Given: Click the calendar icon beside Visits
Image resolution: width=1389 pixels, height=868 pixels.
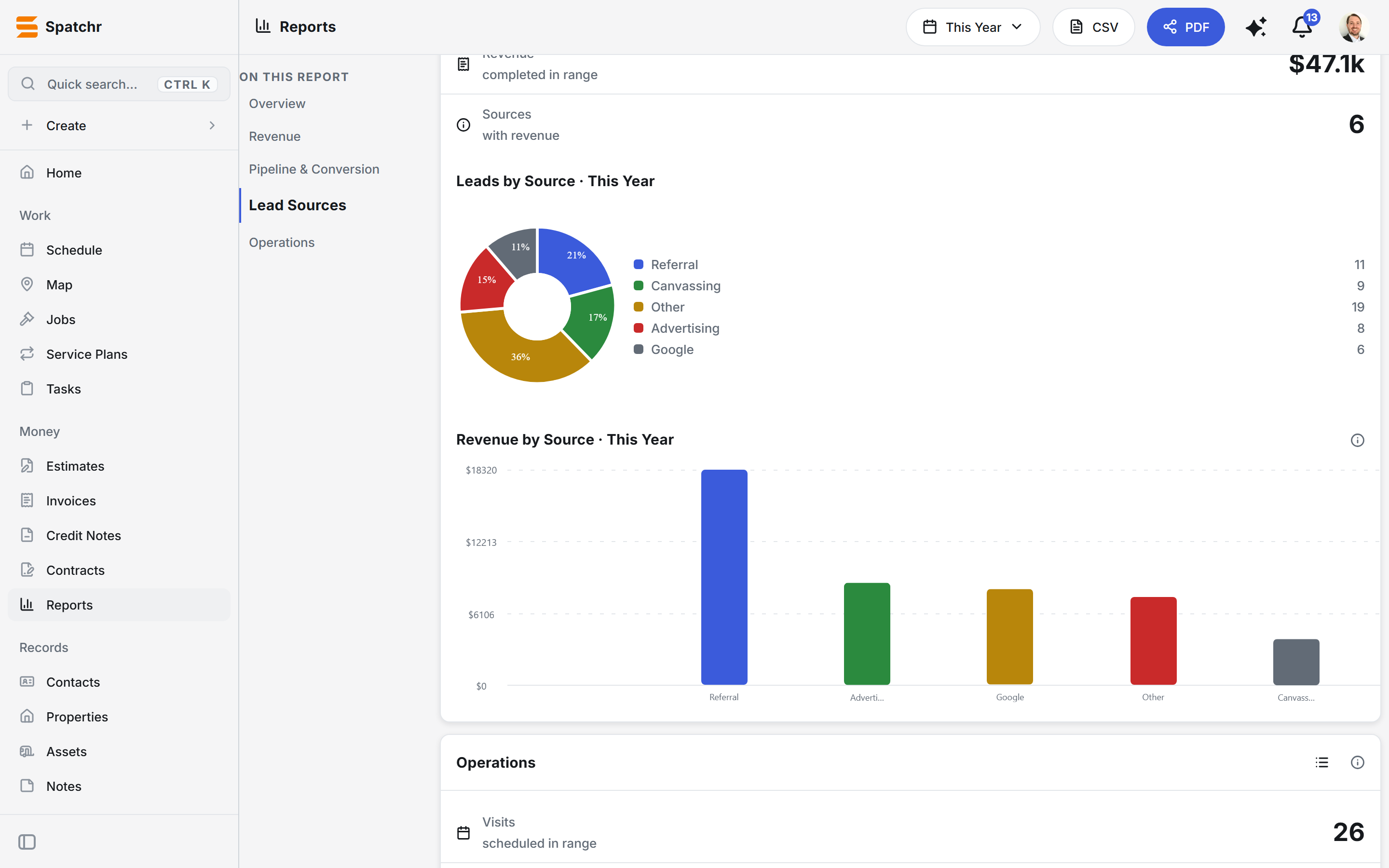Looking at the screenshot, I should coord(463,832).
